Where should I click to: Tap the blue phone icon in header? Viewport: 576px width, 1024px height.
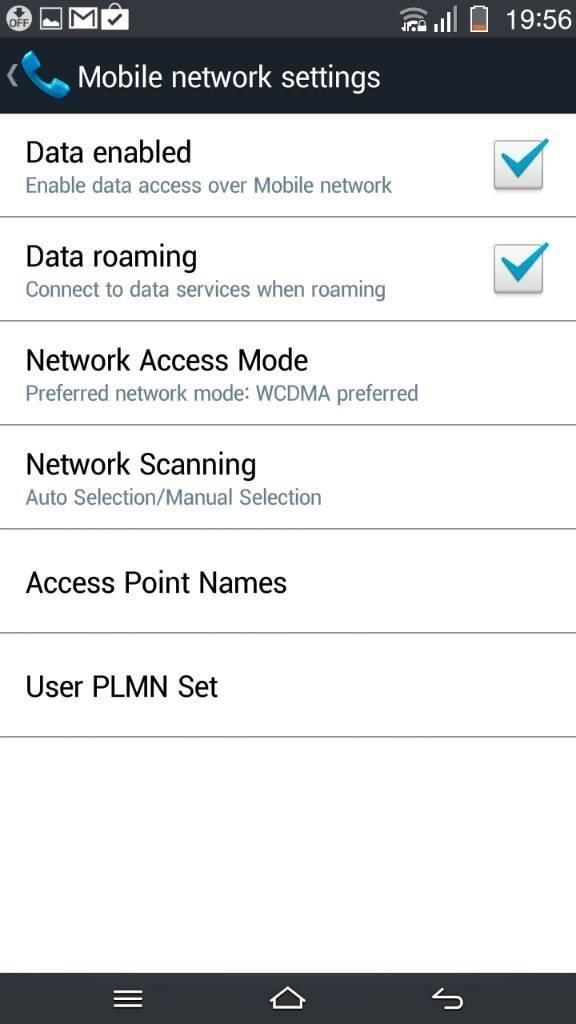(x=44, y=76)
